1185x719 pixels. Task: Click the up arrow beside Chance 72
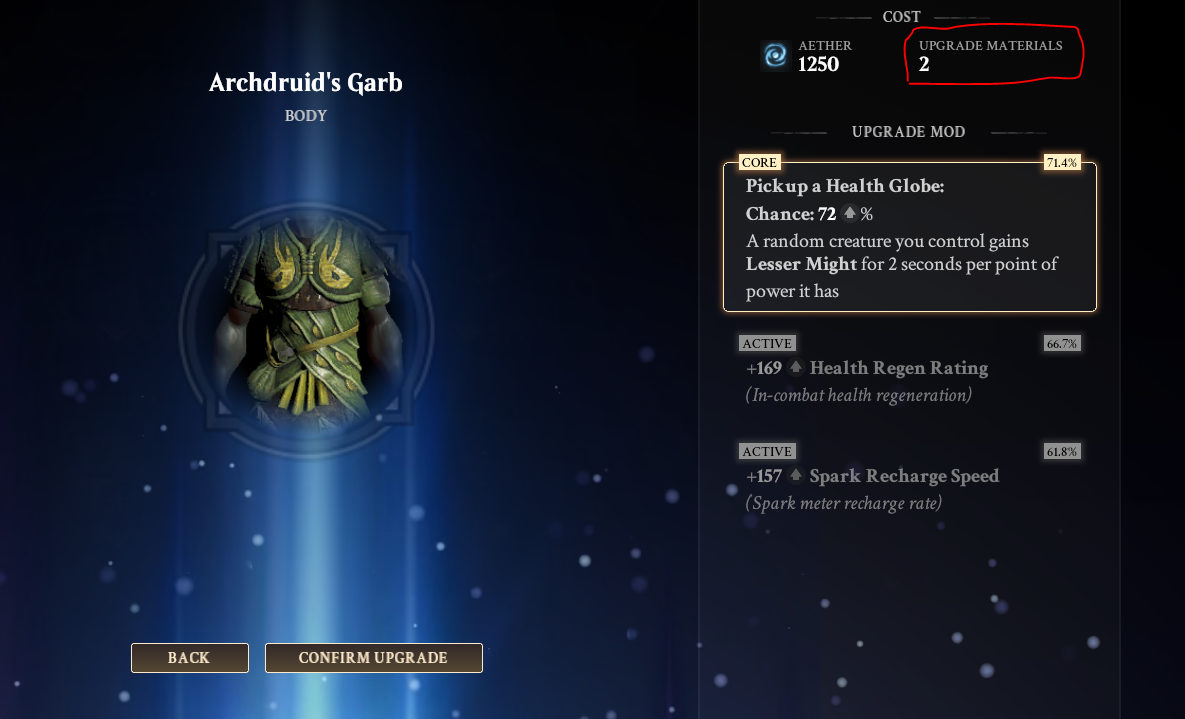click(849, 214)
